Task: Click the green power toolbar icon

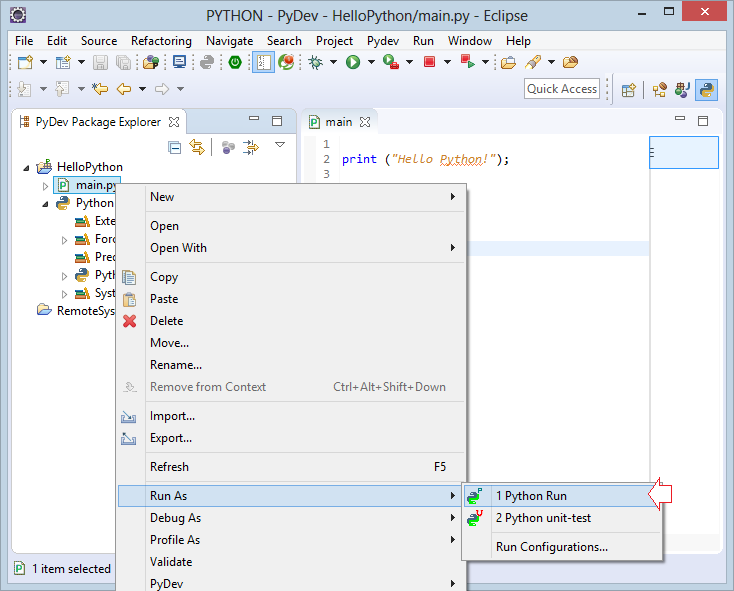Action: [x=235, y=62]
